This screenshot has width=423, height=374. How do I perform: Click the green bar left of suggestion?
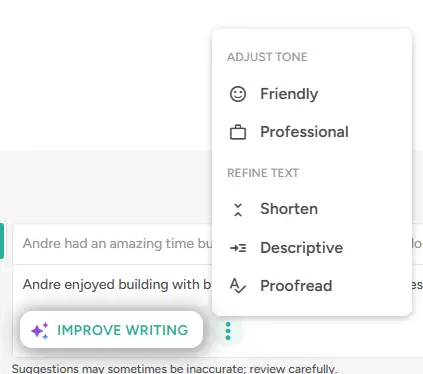[x=2, y=241]
